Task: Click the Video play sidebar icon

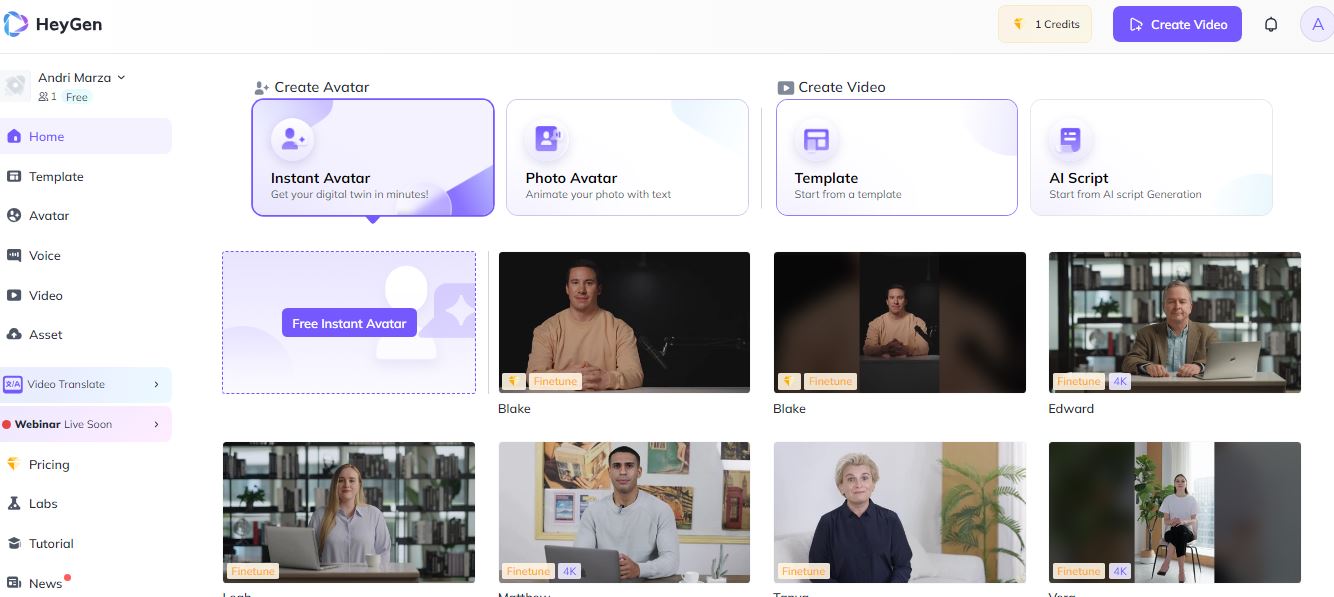Action: (x=14, y=295)
